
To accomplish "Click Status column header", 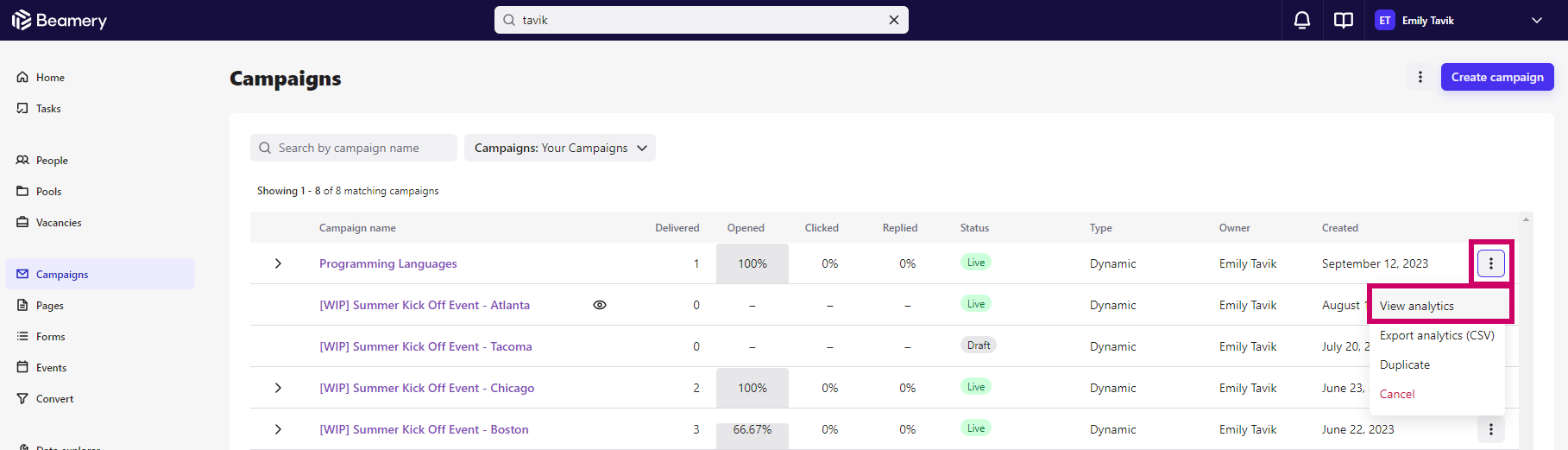I will click(x=974, y=228).
